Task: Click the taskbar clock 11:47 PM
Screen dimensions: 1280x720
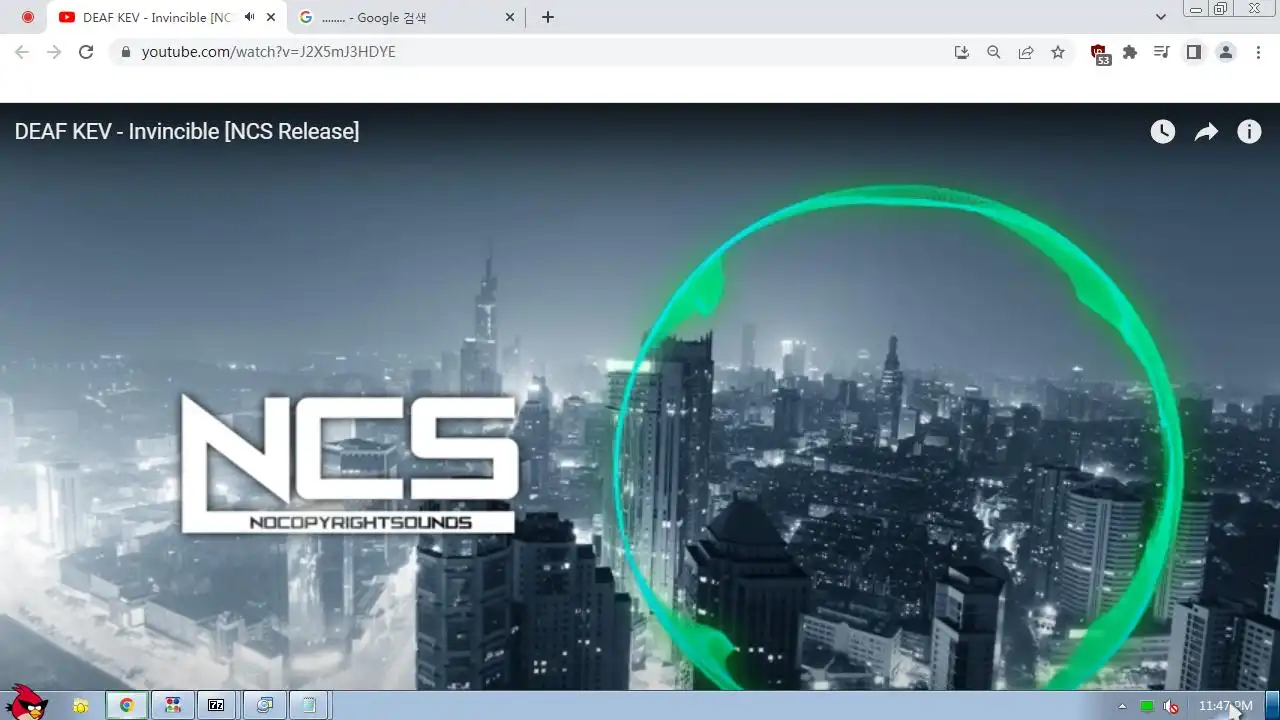Action: point(1225,706)
